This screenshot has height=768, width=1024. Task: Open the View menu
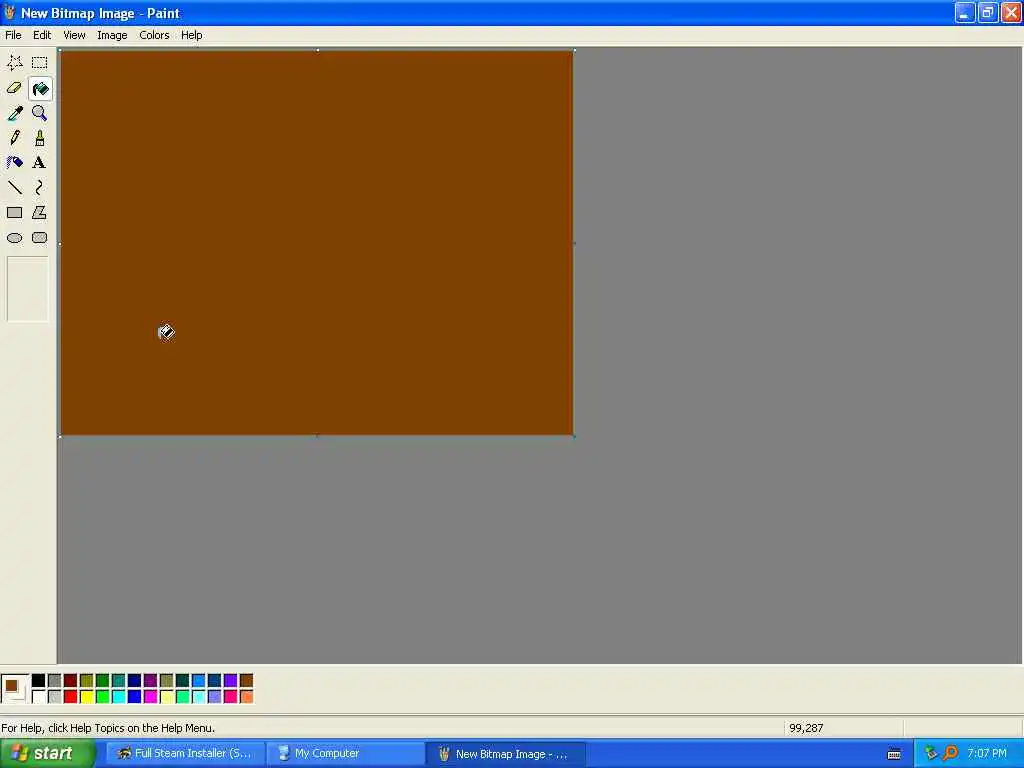(x=74, y=35)
